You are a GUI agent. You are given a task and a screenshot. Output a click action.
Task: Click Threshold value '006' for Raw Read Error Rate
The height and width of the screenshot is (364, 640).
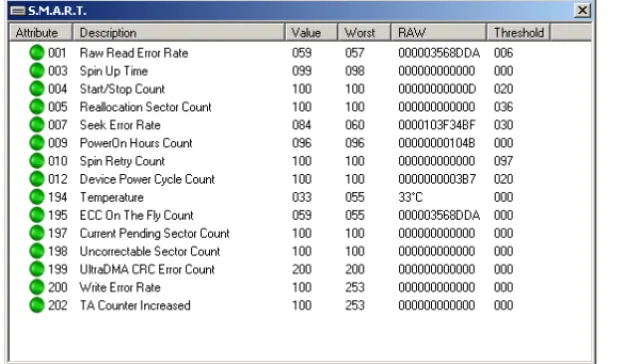(503, 53)
